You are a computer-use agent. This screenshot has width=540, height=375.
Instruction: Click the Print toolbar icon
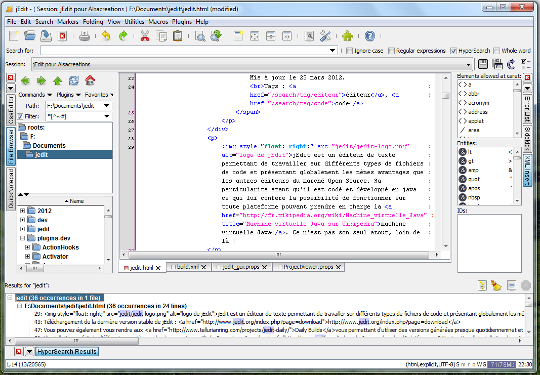[84, 36]
